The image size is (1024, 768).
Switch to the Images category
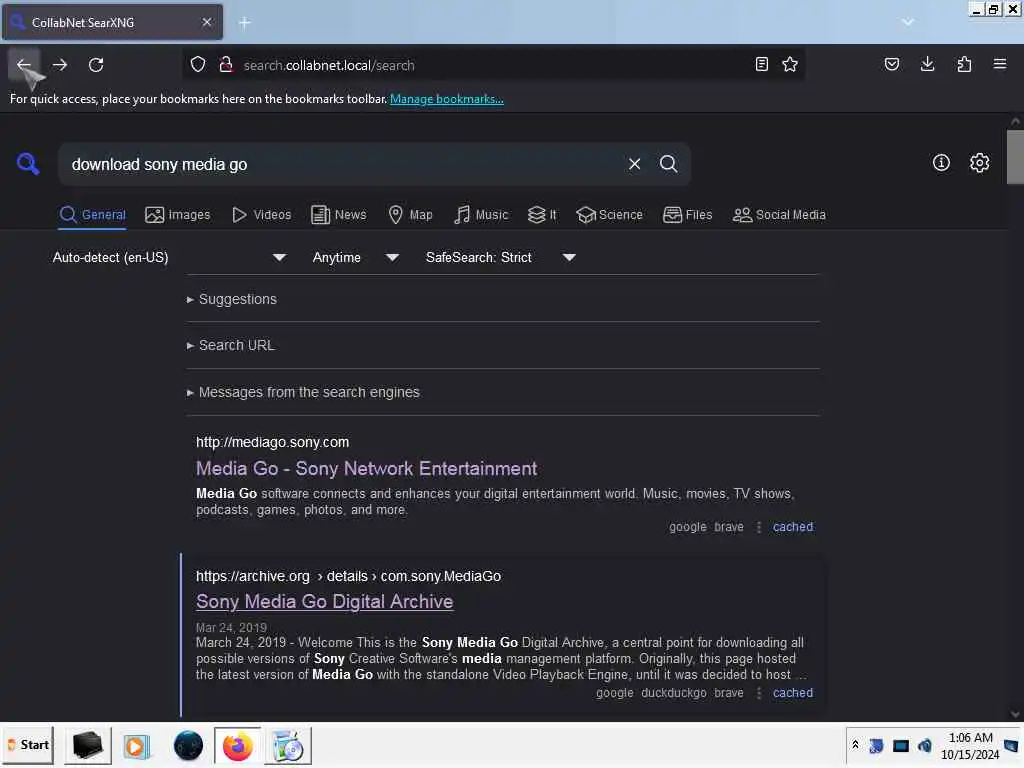click(178, 215)
